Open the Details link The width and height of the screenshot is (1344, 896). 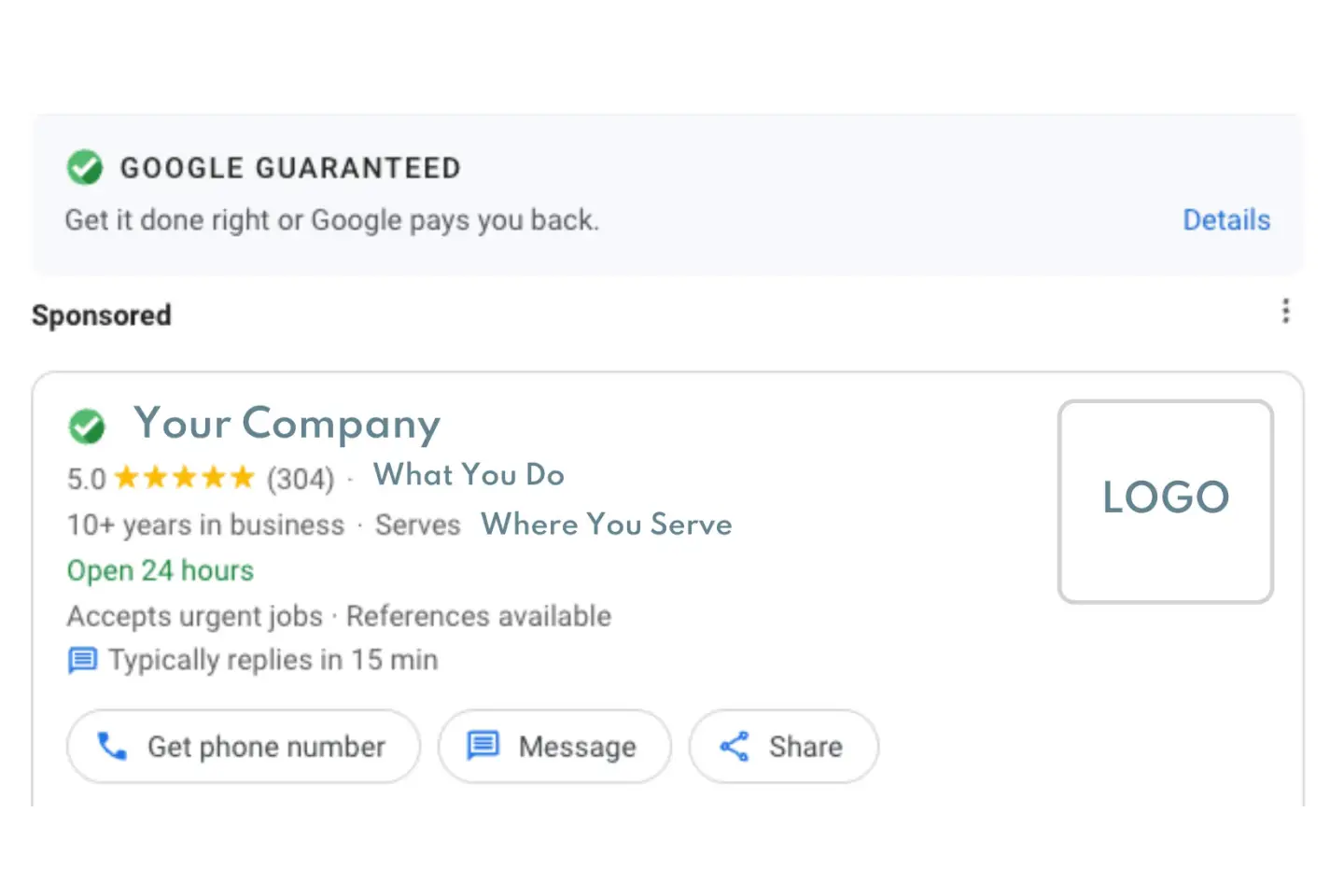(x=1226, y=220)
